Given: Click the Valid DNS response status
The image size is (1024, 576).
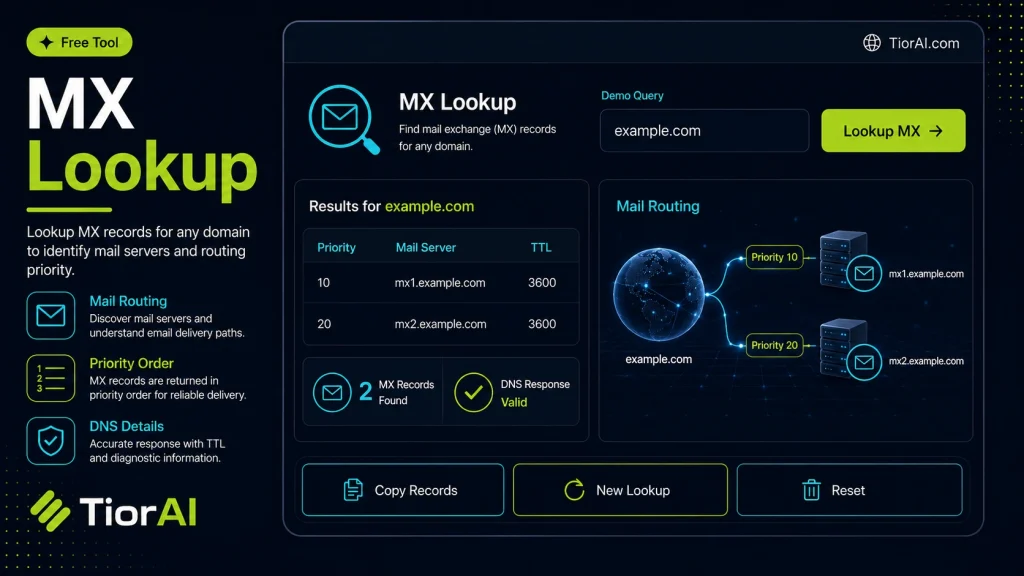Looking at the screenshot, I should tap(514, 402).
